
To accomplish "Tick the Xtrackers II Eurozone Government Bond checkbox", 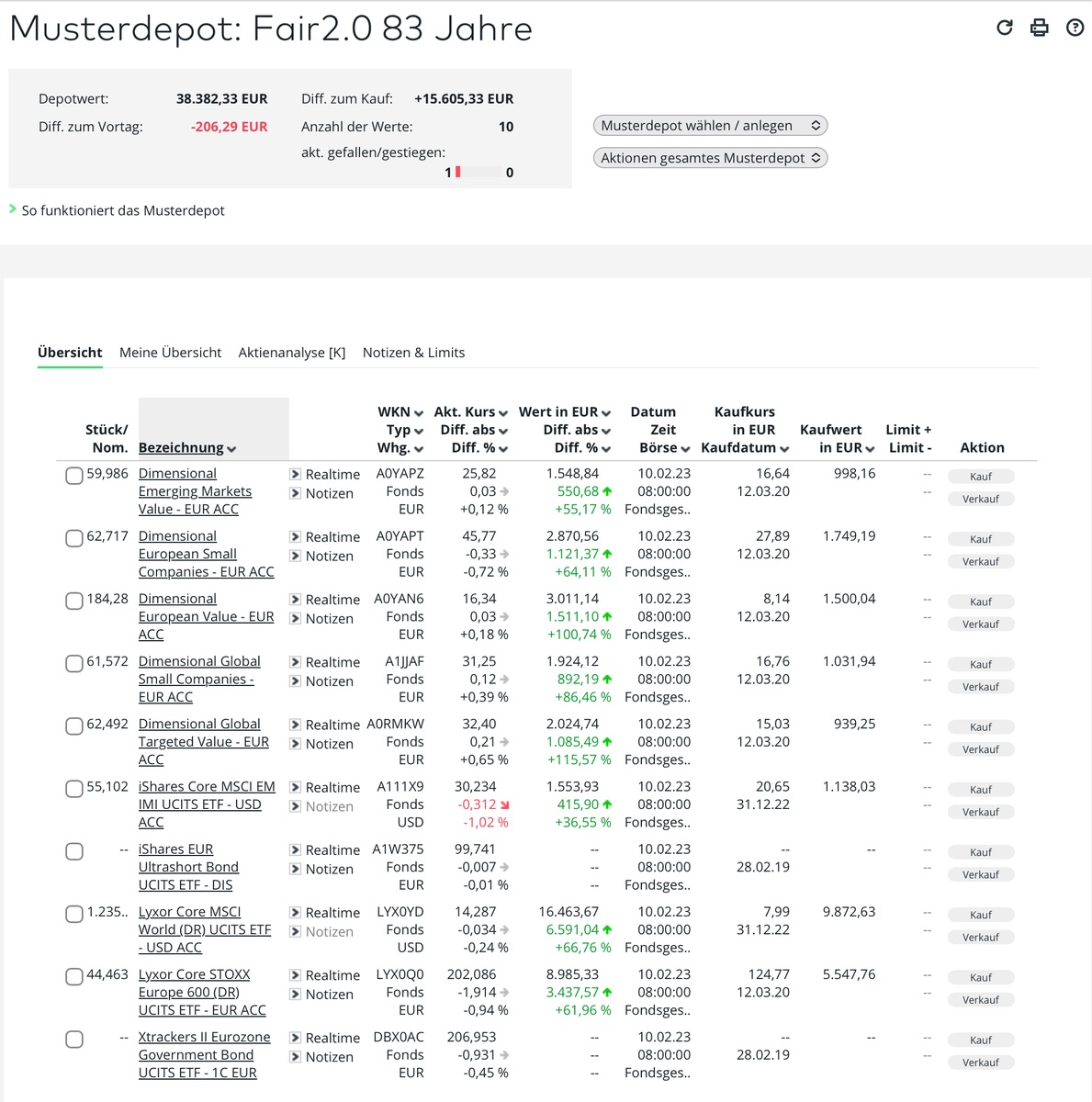I will point(74,1040).
